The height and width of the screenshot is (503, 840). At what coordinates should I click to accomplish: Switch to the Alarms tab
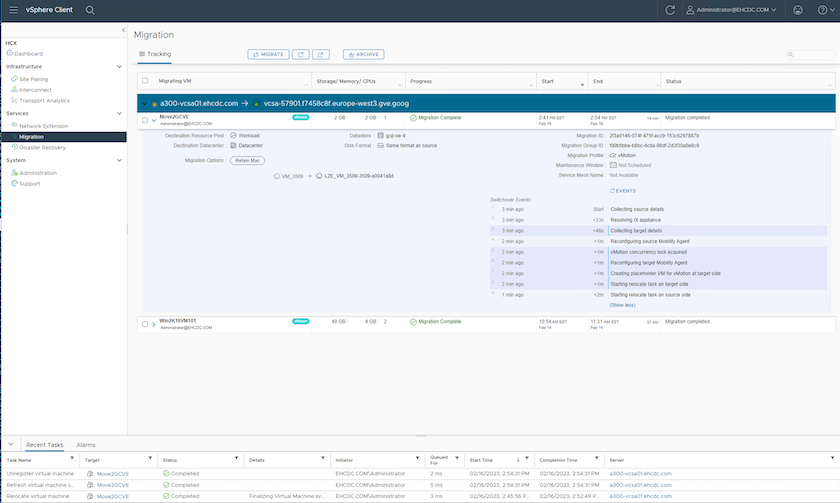[86, 444]
